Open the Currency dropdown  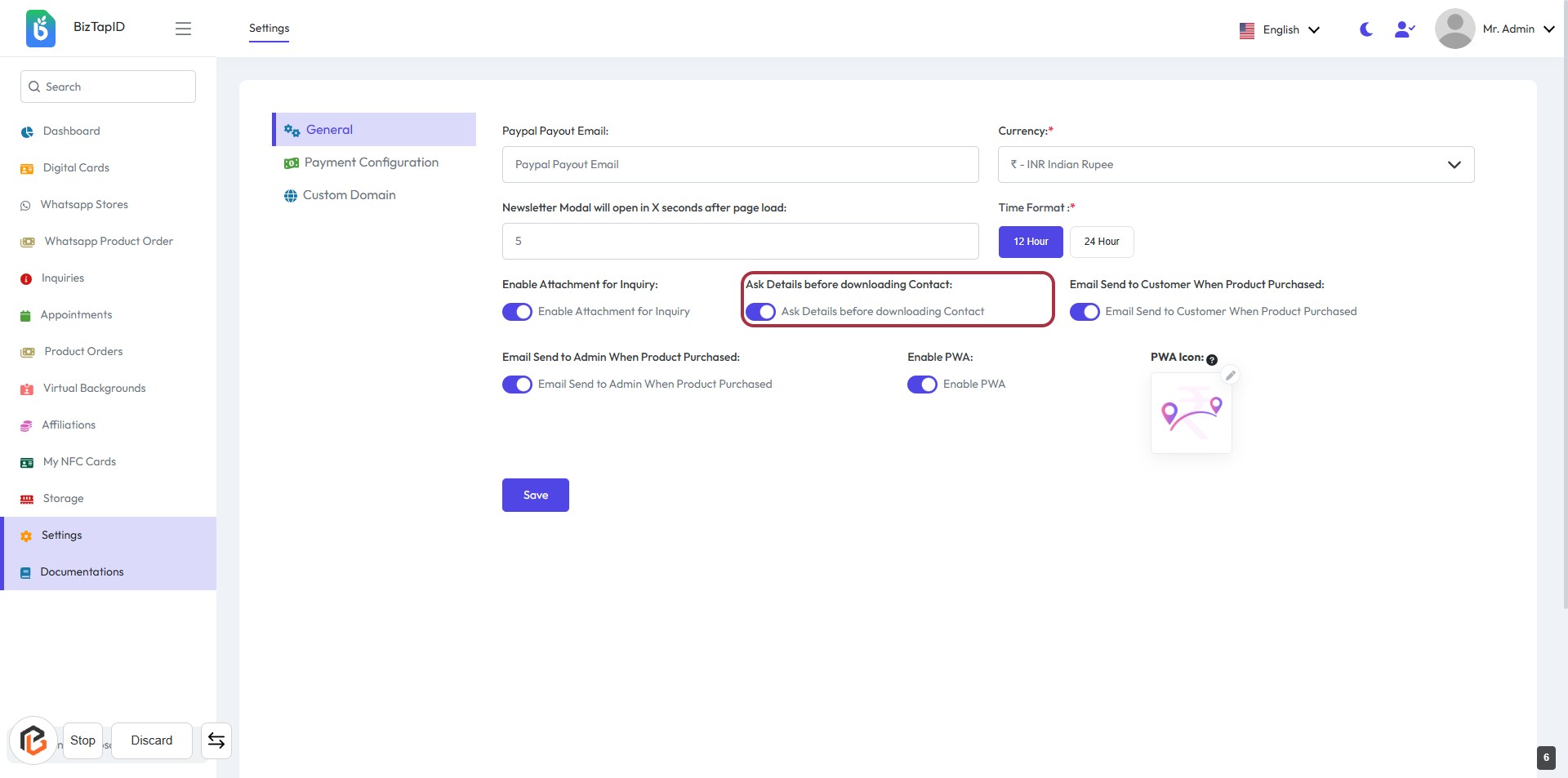tap(1236, 165)
